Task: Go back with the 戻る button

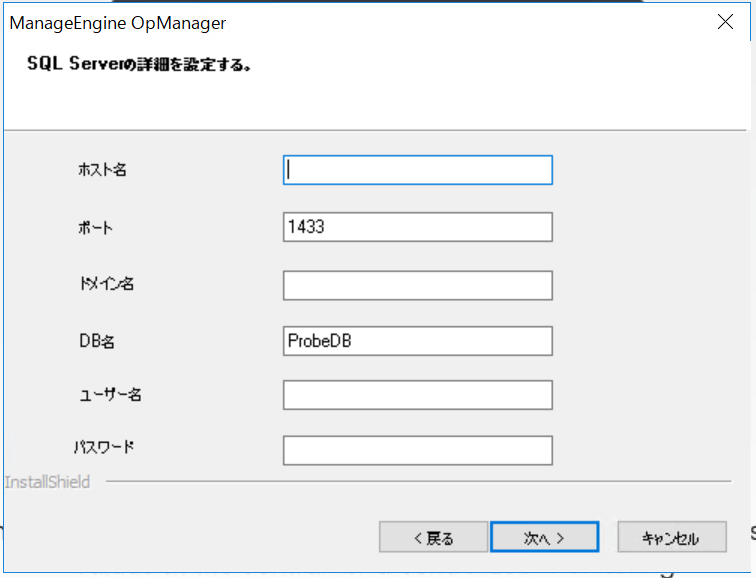Action: tap(433, 537)
